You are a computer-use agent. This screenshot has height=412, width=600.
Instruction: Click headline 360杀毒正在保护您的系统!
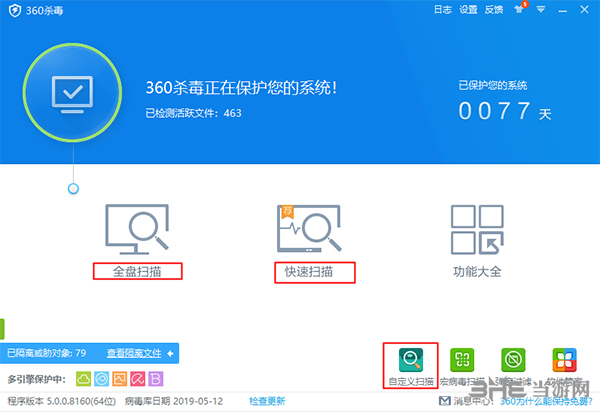pyautogui.click(x=241, y=88)
